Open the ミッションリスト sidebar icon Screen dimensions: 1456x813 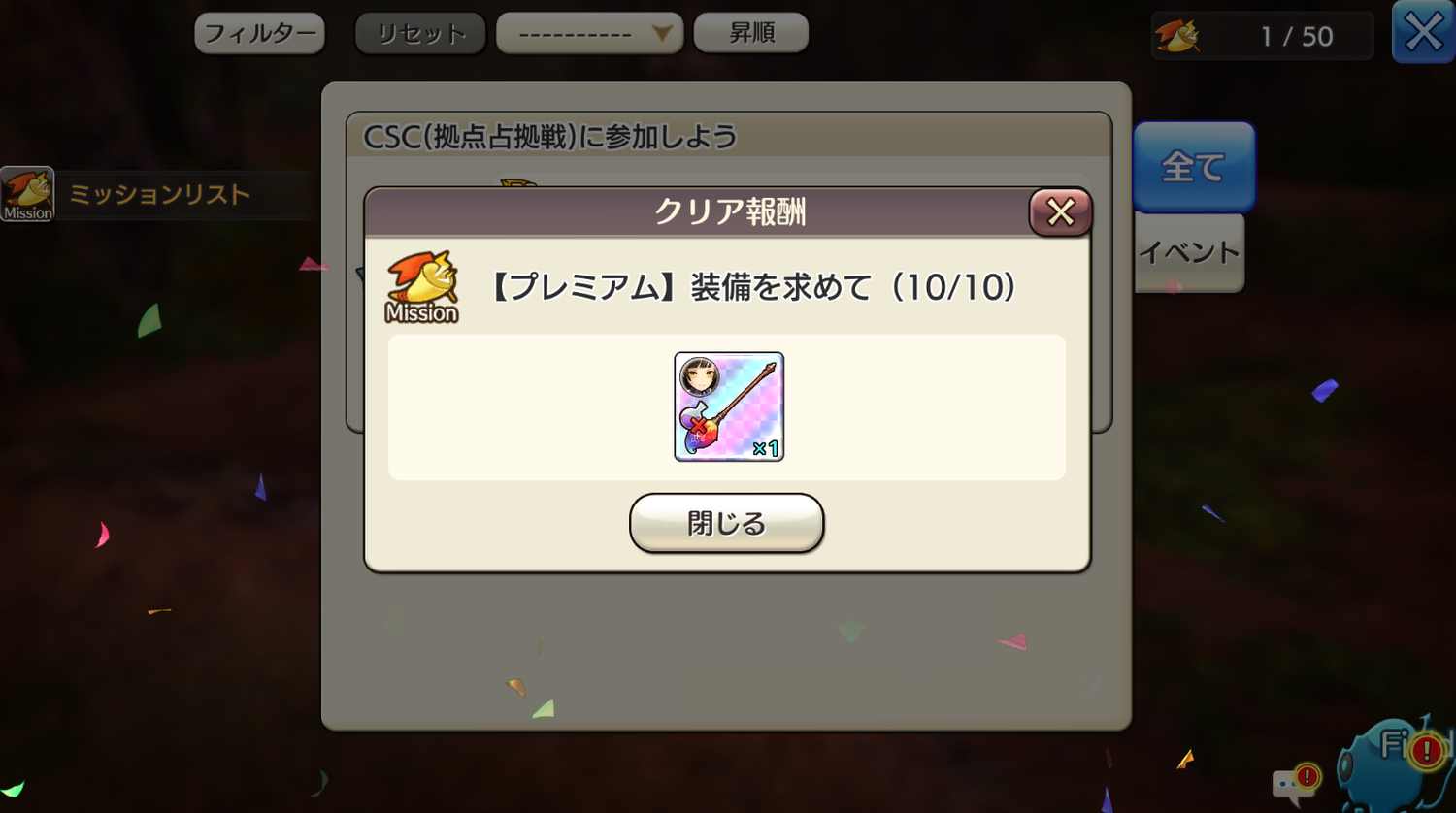click(x=27, y=194)
